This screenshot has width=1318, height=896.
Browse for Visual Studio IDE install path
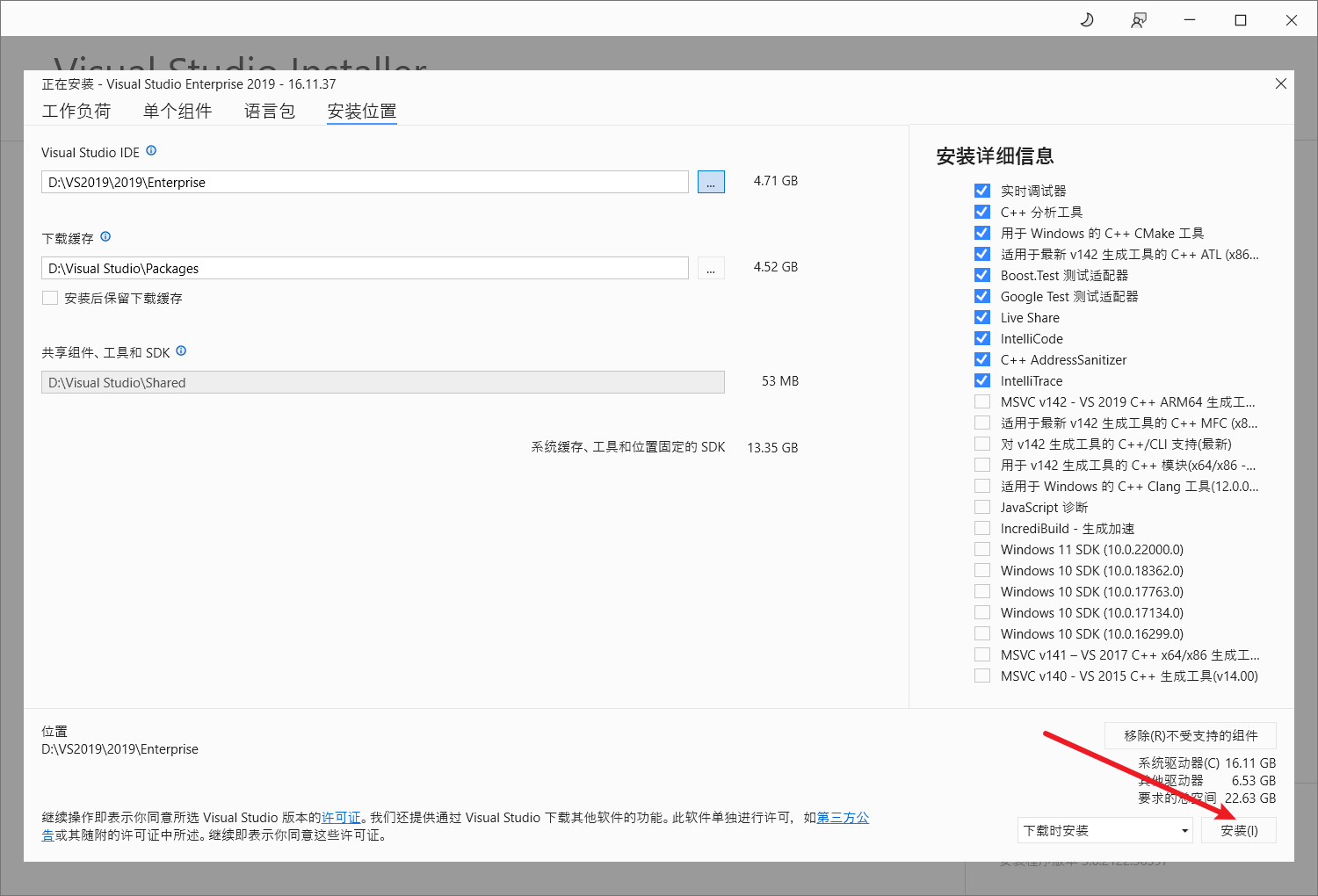click(x=711, y=182)
